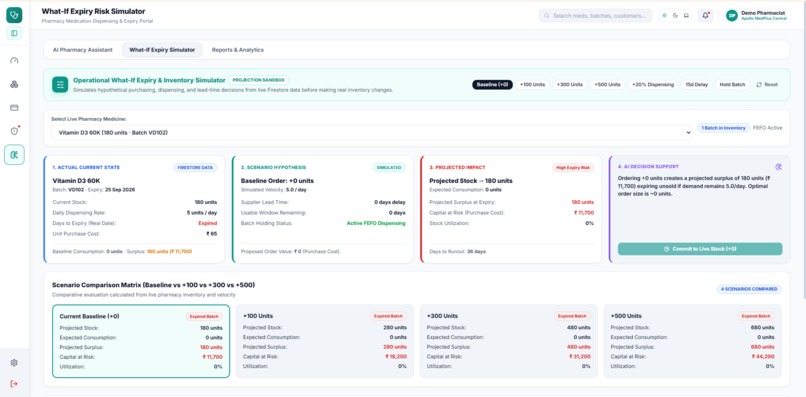Click the stethoscope app logo
Screen dimensions: 806x397
coord(14,15)
